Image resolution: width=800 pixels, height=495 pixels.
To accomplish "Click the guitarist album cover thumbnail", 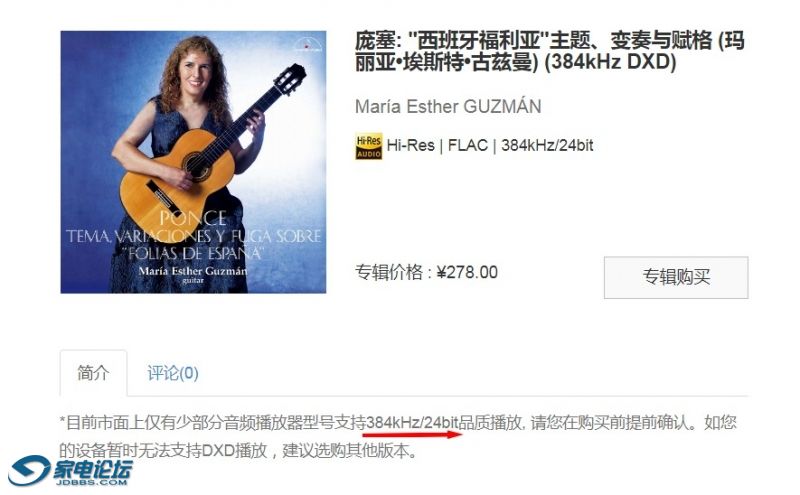I will pos(193,162).
